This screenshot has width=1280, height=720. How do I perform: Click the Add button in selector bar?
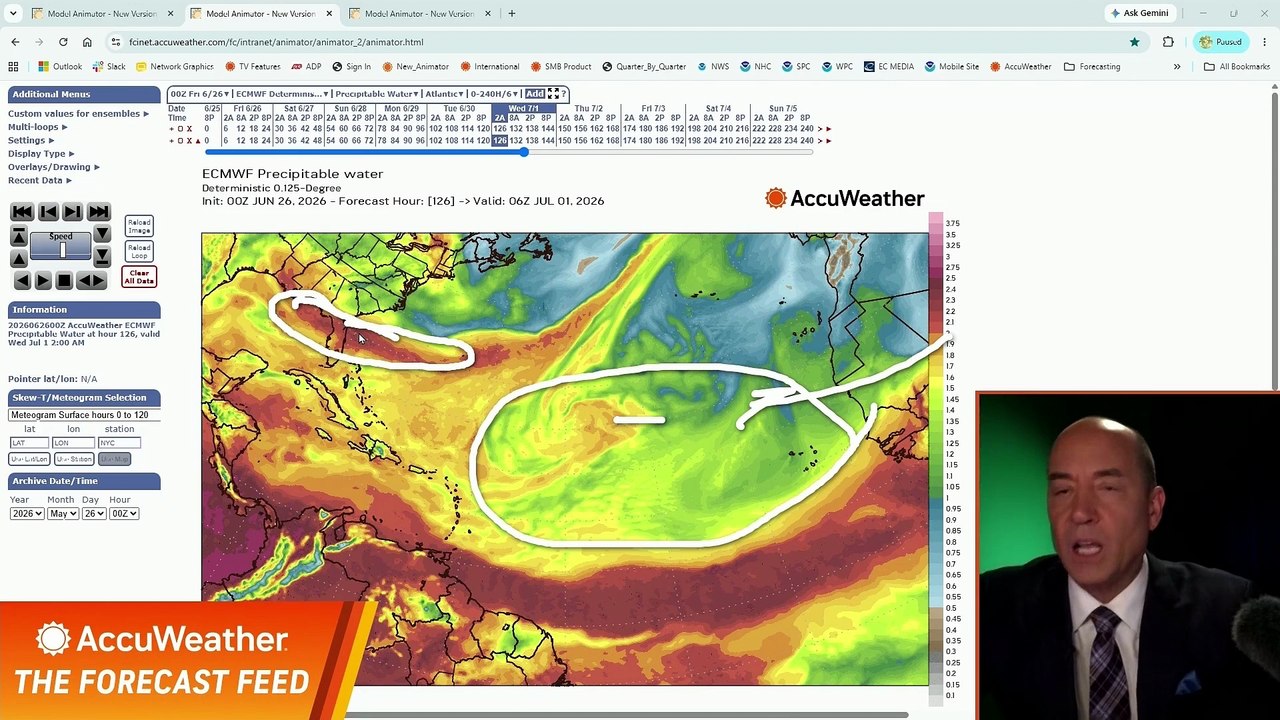(535, 94)
